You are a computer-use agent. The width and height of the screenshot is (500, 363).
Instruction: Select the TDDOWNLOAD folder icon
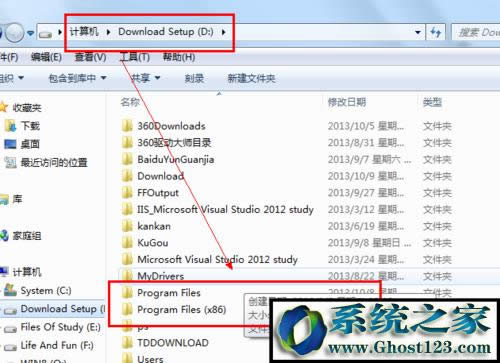pos(127,342)
